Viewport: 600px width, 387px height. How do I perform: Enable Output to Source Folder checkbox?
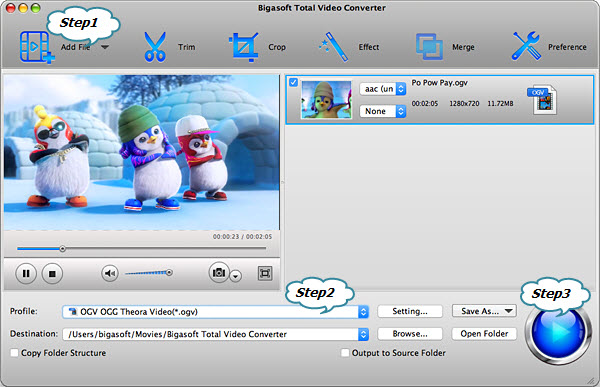[x=345, y=353]
